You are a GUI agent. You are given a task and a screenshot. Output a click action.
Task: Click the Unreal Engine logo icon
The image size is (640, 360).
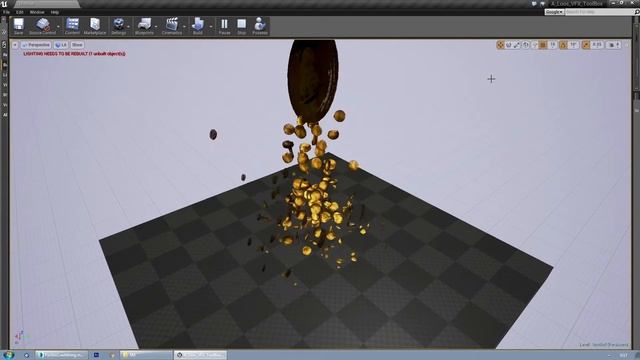[4, 4]
